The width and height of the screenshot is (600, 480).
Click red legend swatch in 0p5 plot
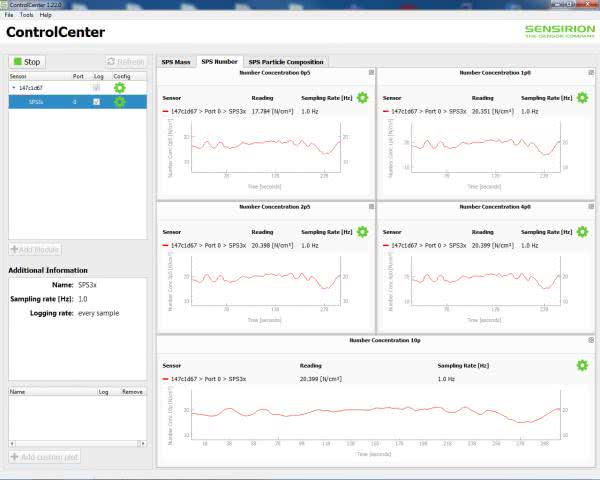164,111
